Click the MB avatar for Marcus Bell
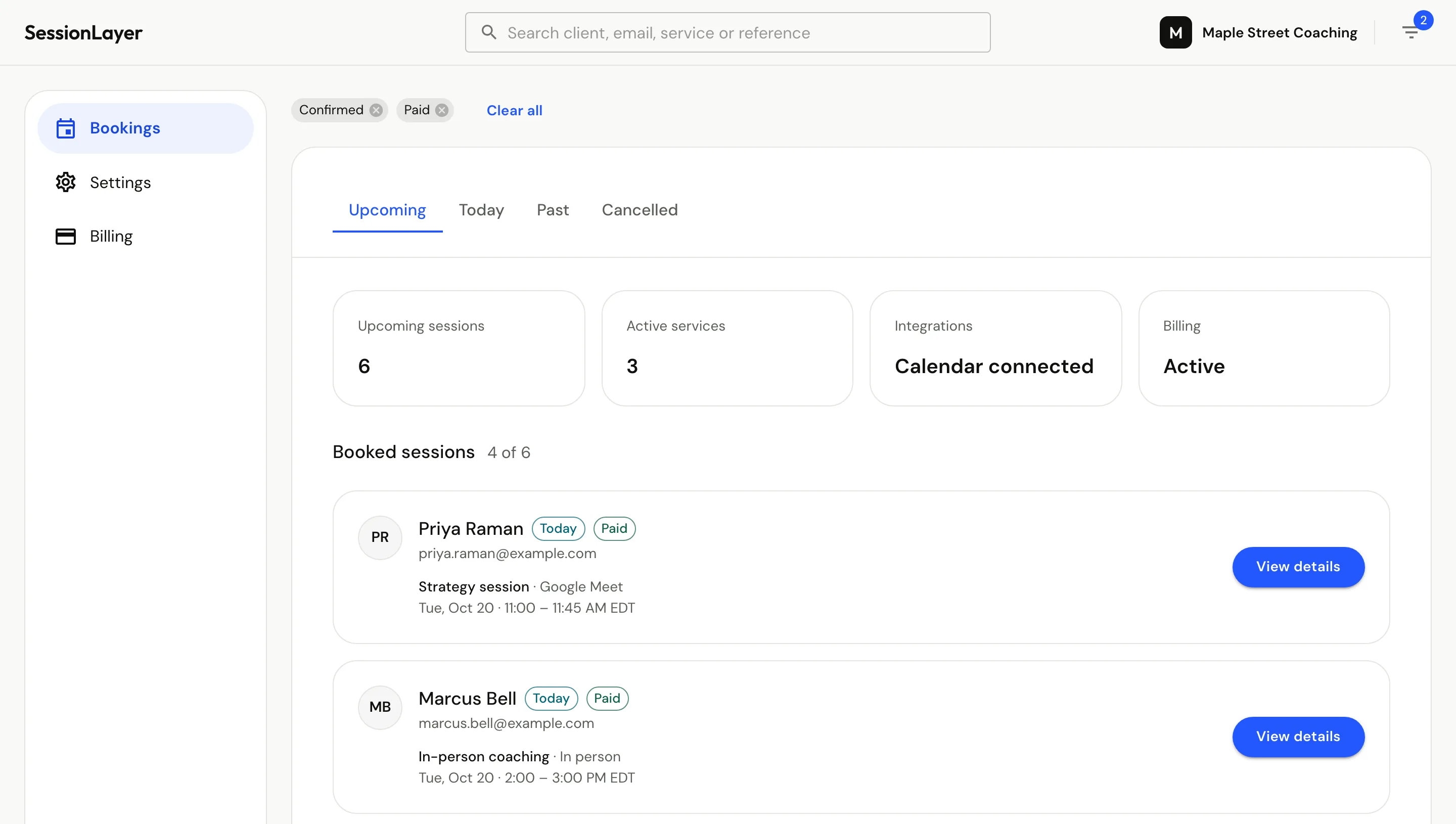1456x824 pixels. pos(380,707)
